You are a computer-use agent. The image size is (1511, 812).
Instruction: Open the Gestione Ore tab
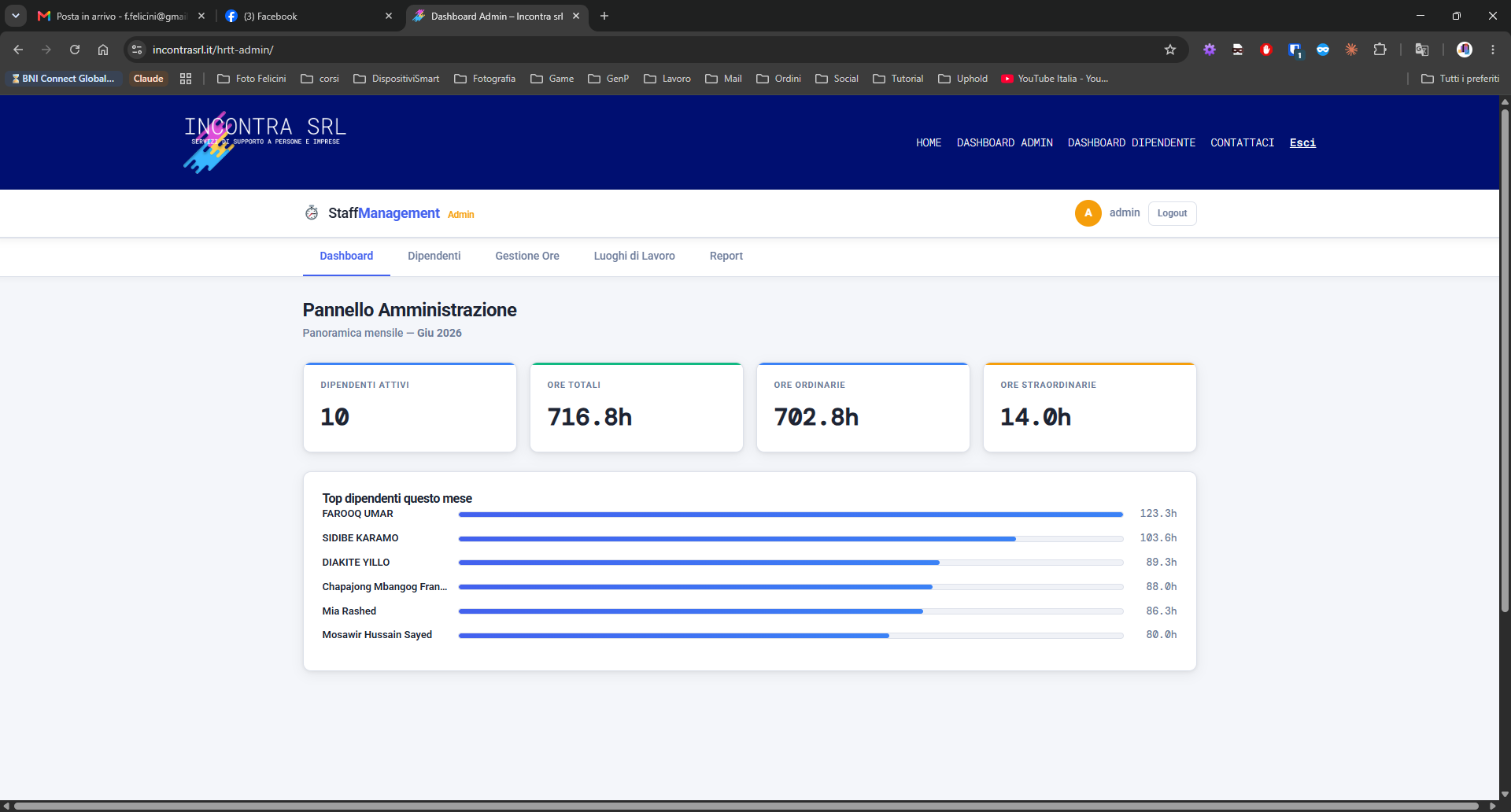click(x=527, y=256)
